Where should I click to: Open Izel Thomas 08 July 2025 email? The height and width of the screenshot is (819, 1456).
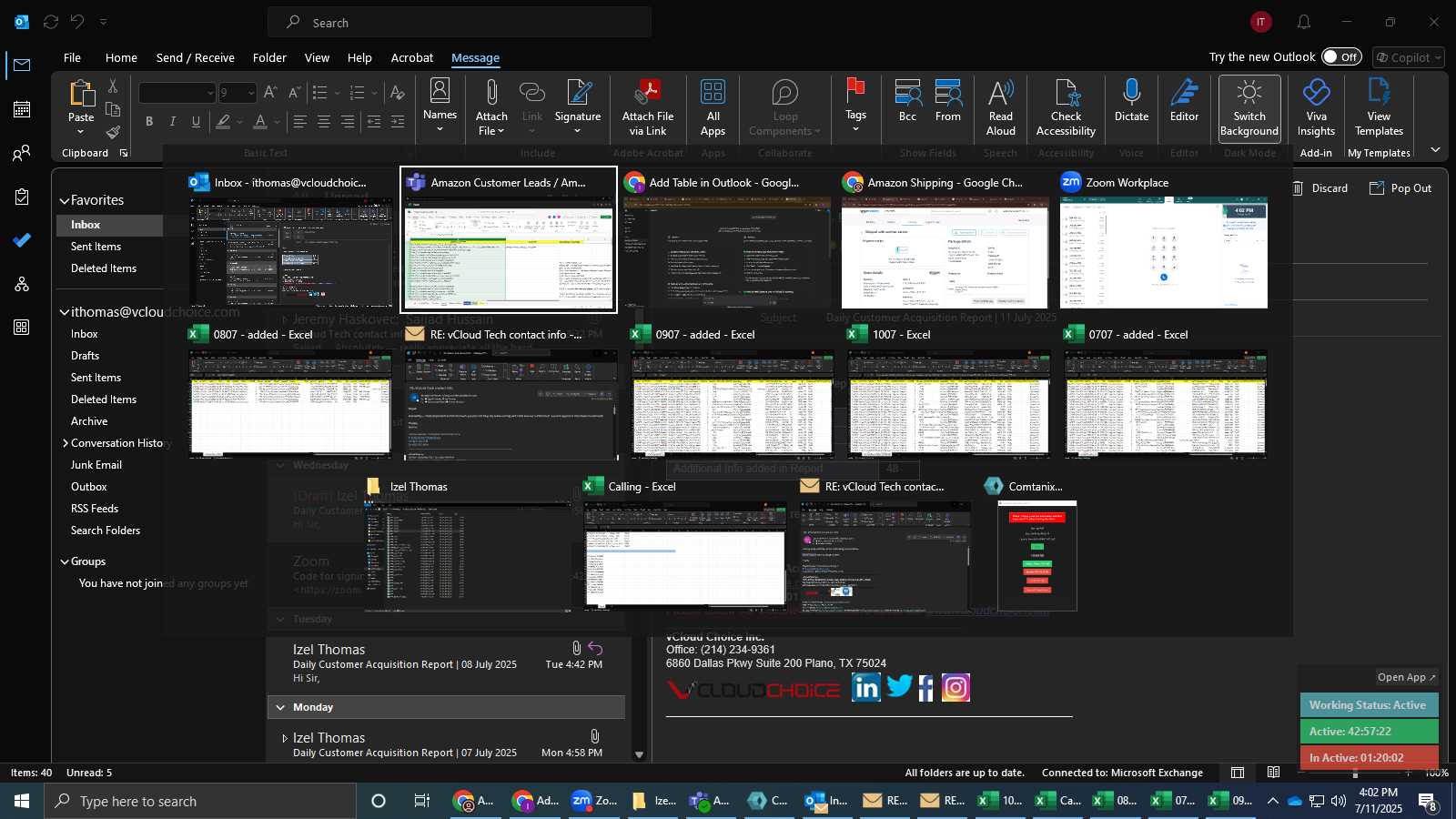point(446,663)
